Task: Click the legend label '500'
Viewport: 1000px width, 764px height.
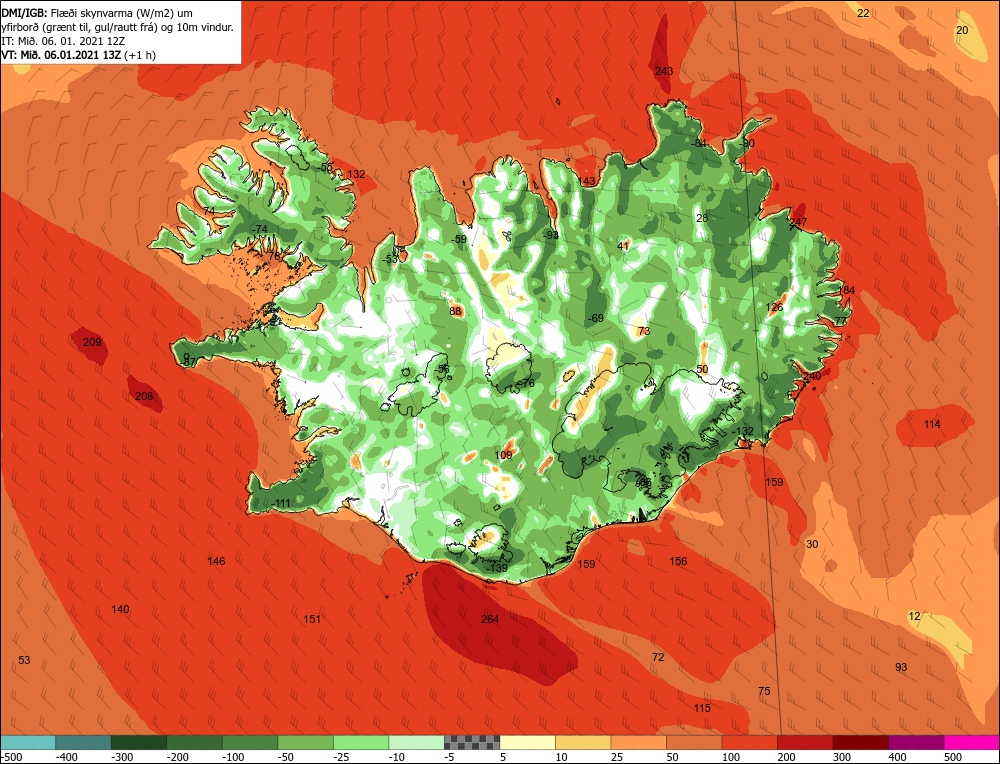Action: coord(953,757)
